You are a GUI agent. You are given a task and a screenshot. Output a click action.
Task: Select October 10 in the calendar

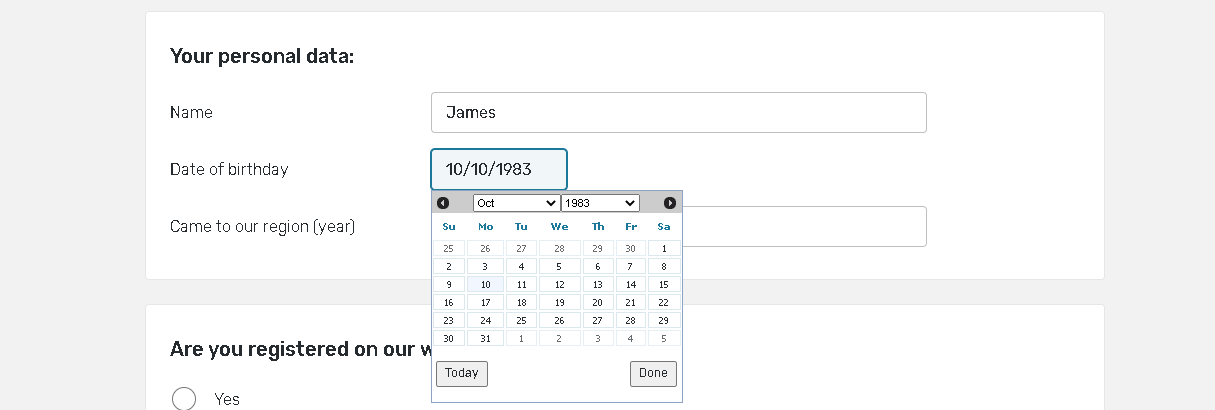tap(485, 285)
